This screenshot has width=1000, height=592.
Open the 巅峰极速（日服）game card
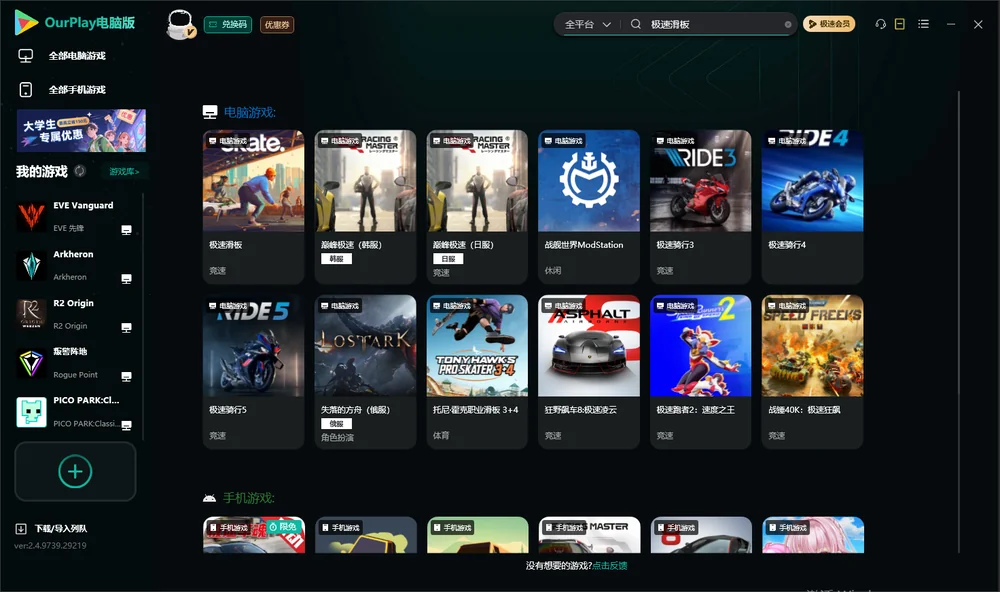pyautogui.click(x=477, y=207)
